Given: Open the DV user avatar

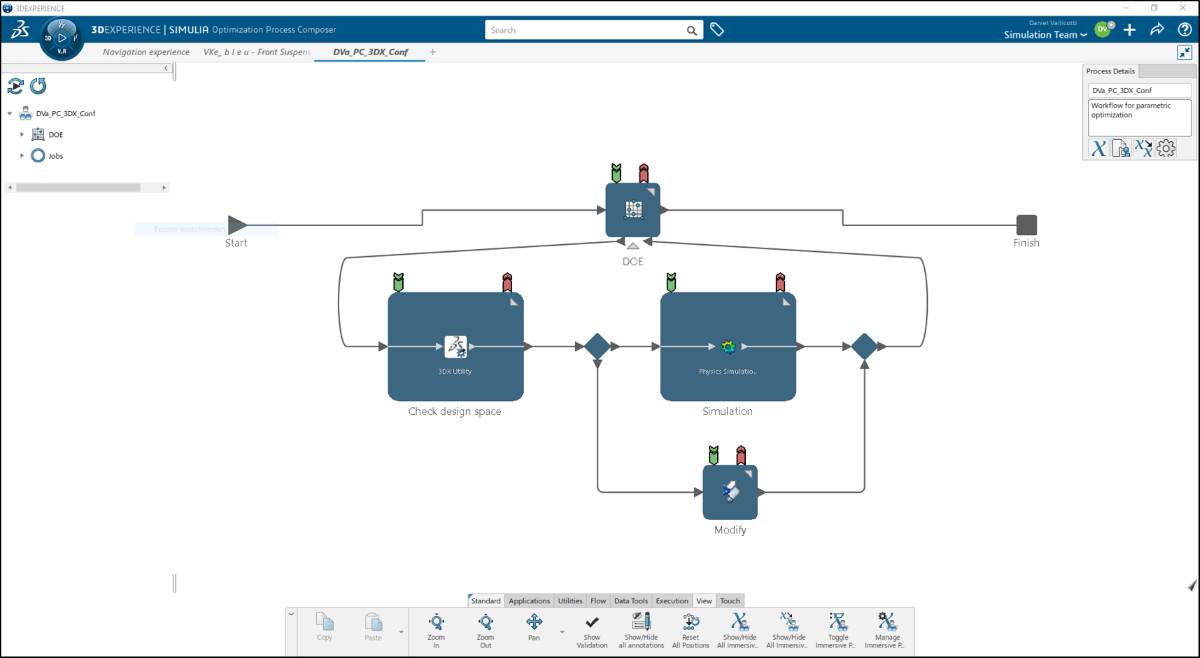Looking at the screenshot, I should tap(1103, 30).
